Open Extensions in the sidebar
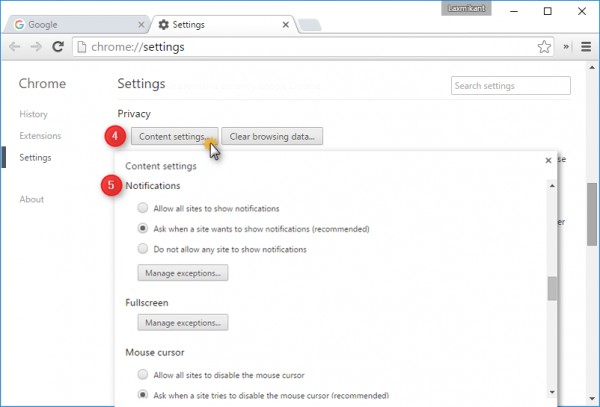This screenshot has height=407, width=600. pyautogui.click(x=40, y=136)
